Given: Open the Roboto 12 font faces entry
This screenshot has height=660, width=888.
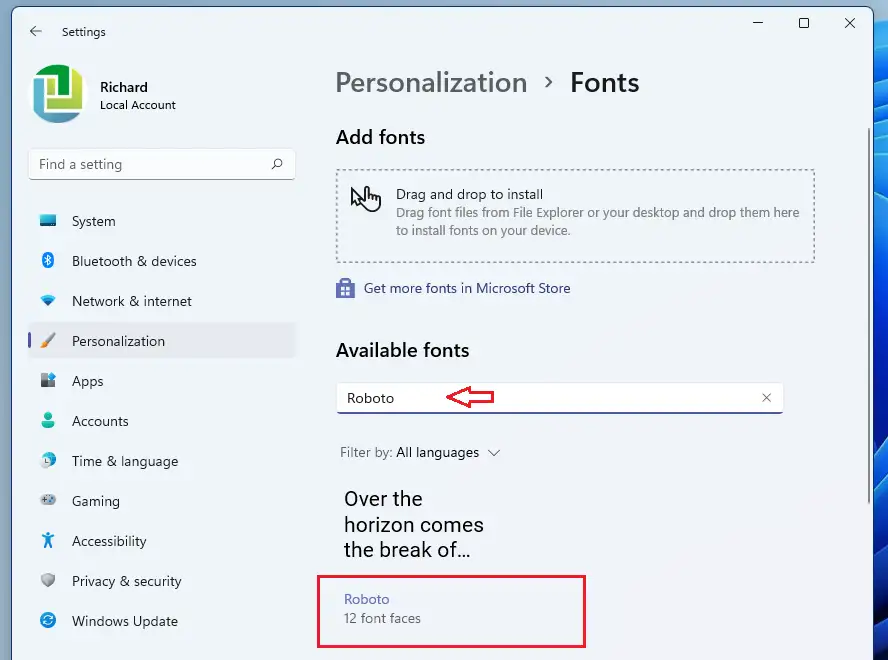Looking at the screenshot, I should click(x=451, y=611).
